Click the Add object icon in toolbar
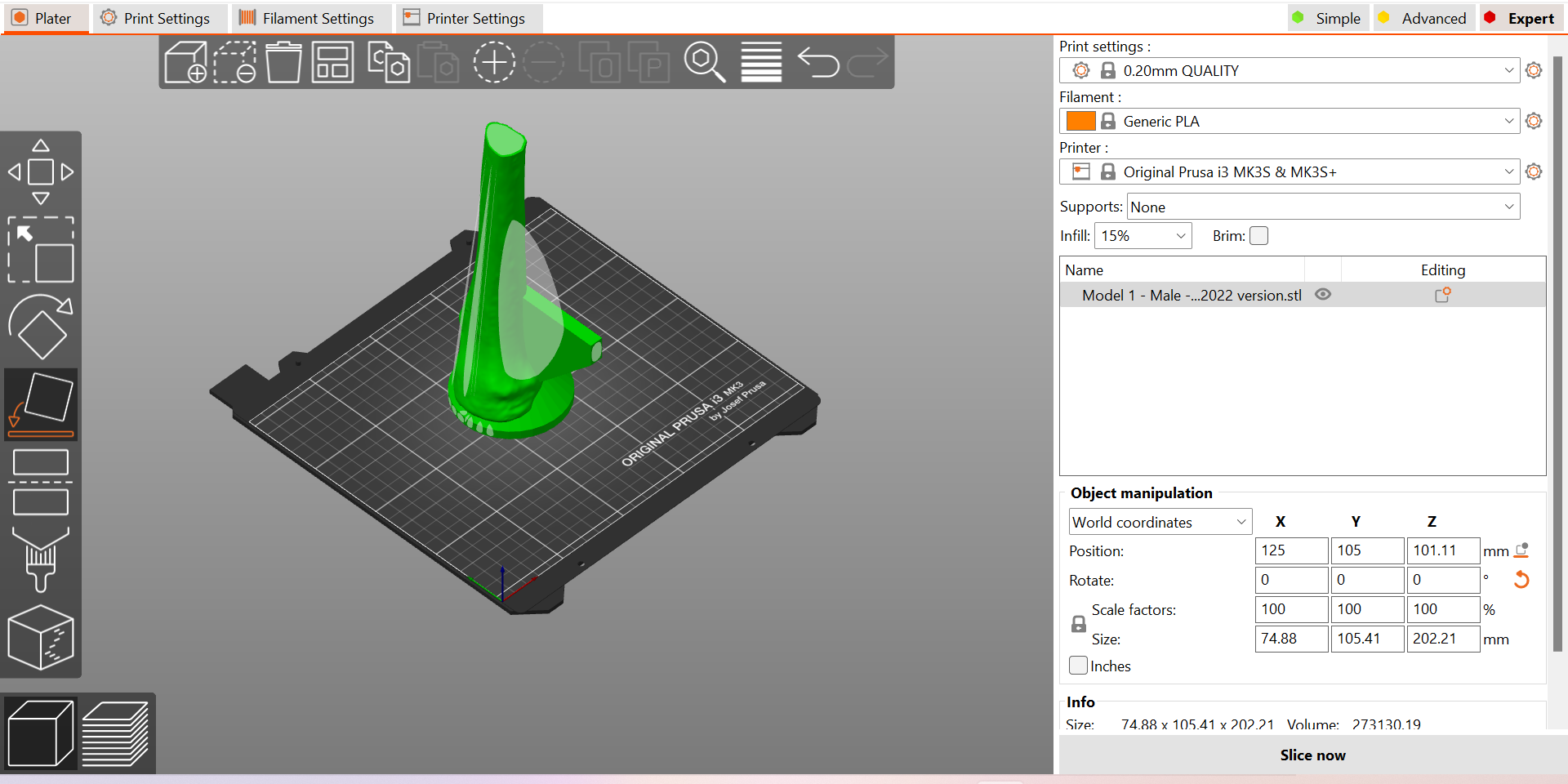 pos(185,62)
